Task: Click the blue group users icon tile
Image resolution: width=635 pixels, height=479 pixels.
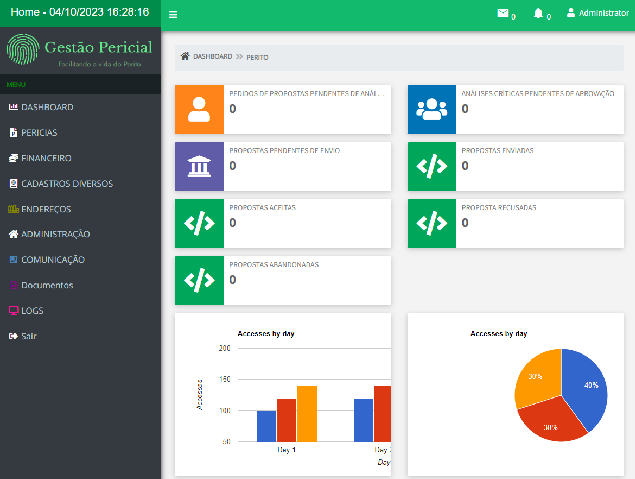Action: click(432, 110)
